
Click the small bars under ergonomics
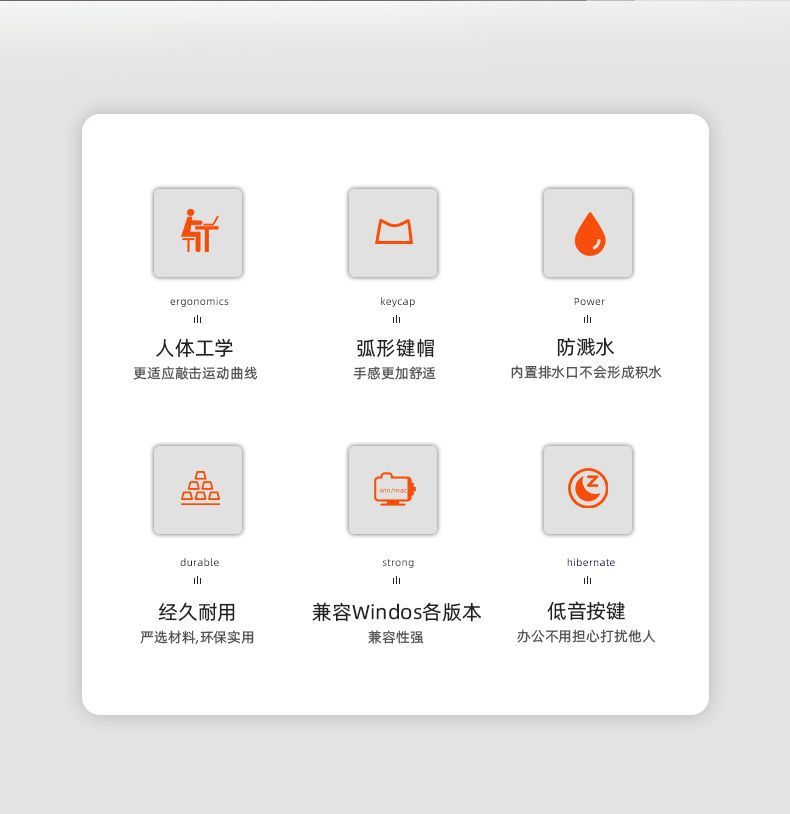pyautogui.click(x=197, y=319)
